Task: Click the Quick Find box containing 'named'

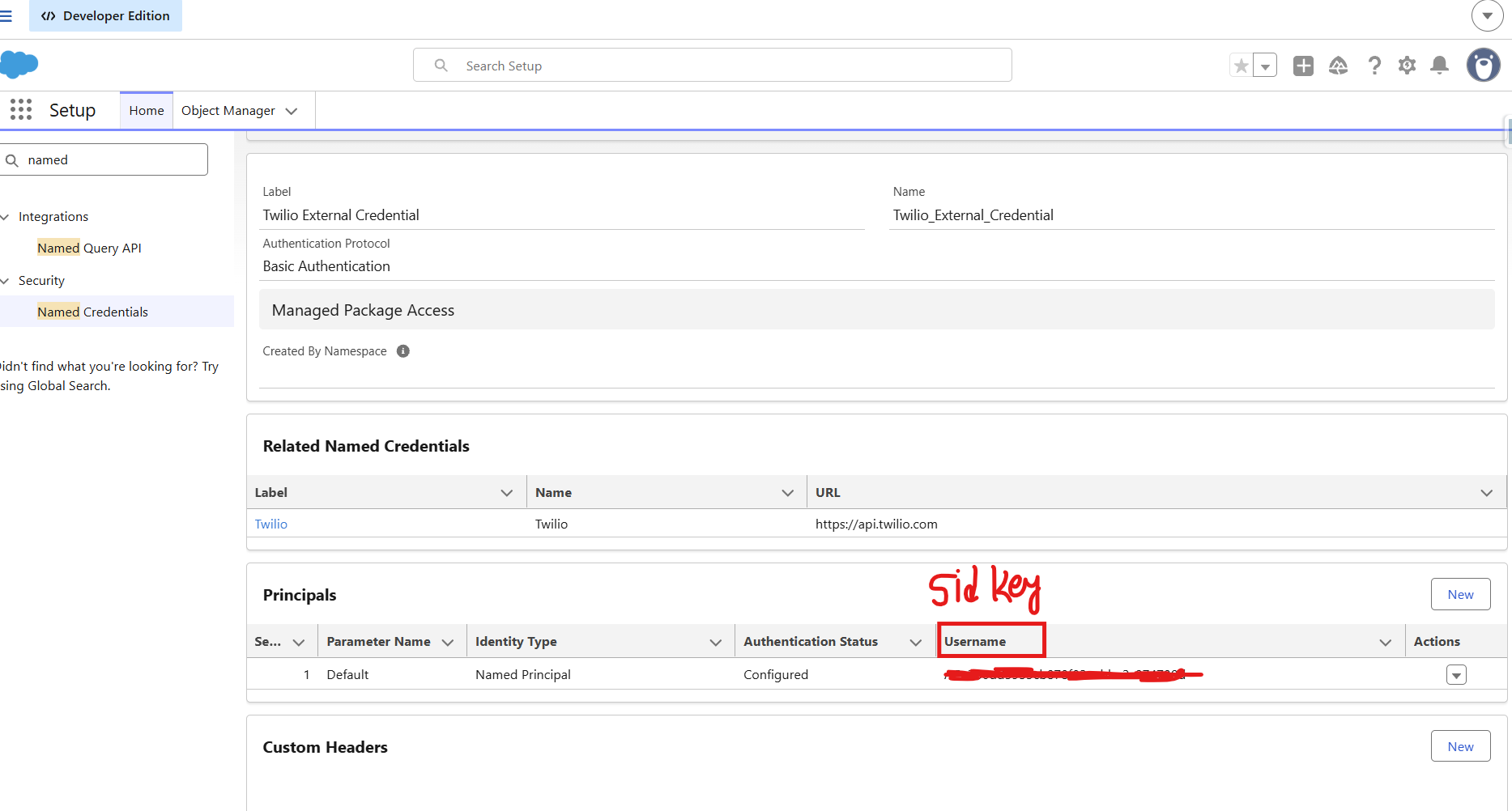Action: pos(104,159)
